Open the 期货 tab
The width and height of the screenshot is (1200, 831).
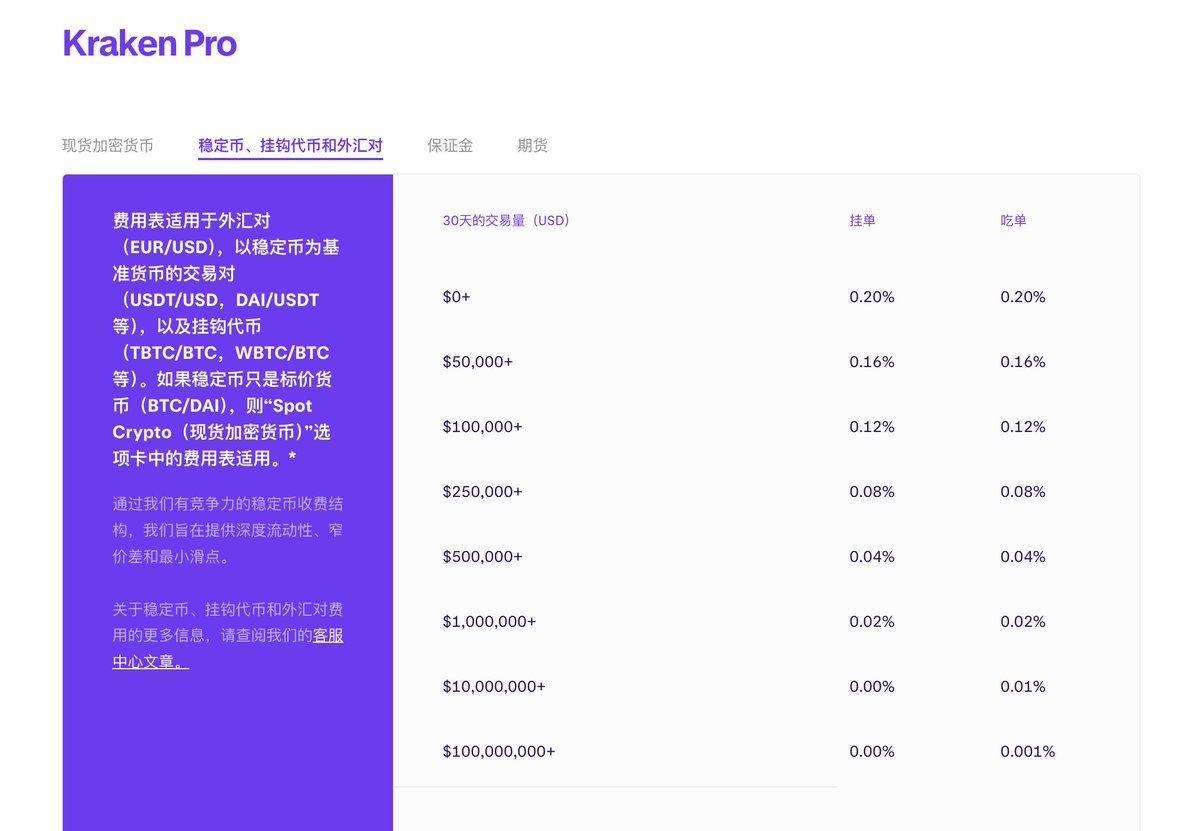533,145
